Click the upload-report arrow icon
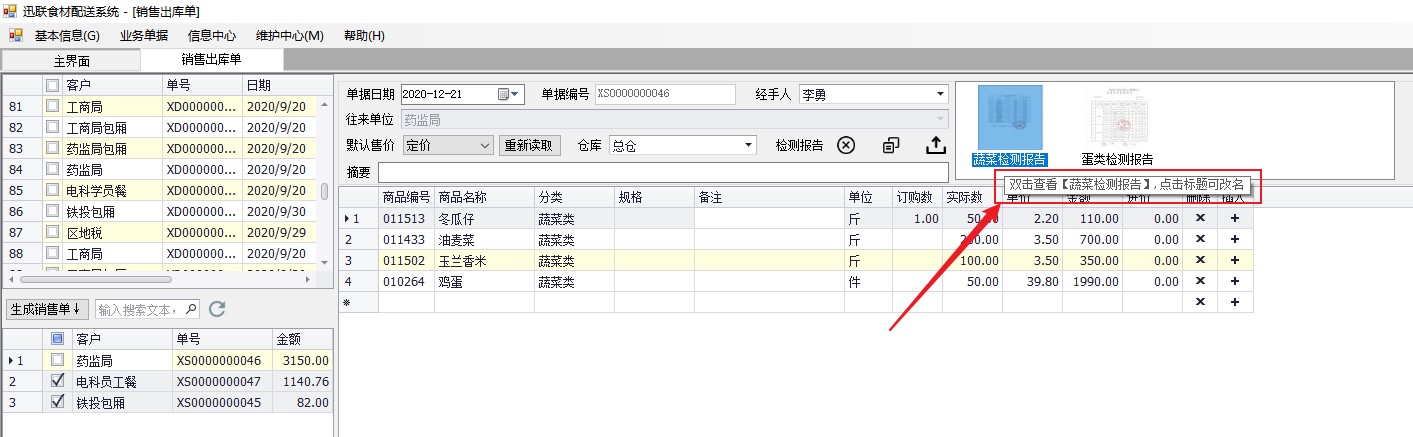 [x=935, y=145]
